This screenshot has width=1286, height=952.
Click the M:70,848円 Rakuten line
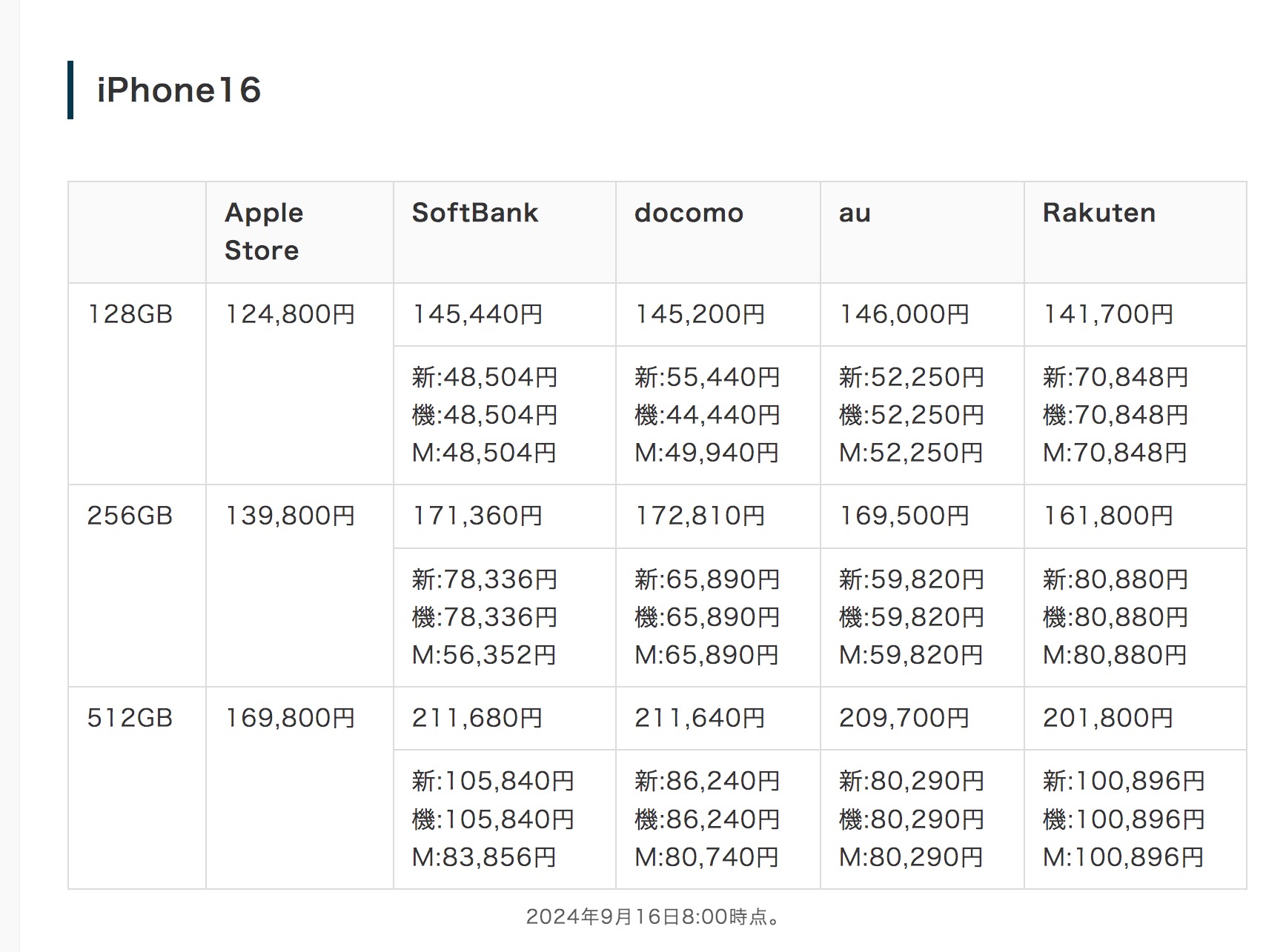coord(1115,453)
